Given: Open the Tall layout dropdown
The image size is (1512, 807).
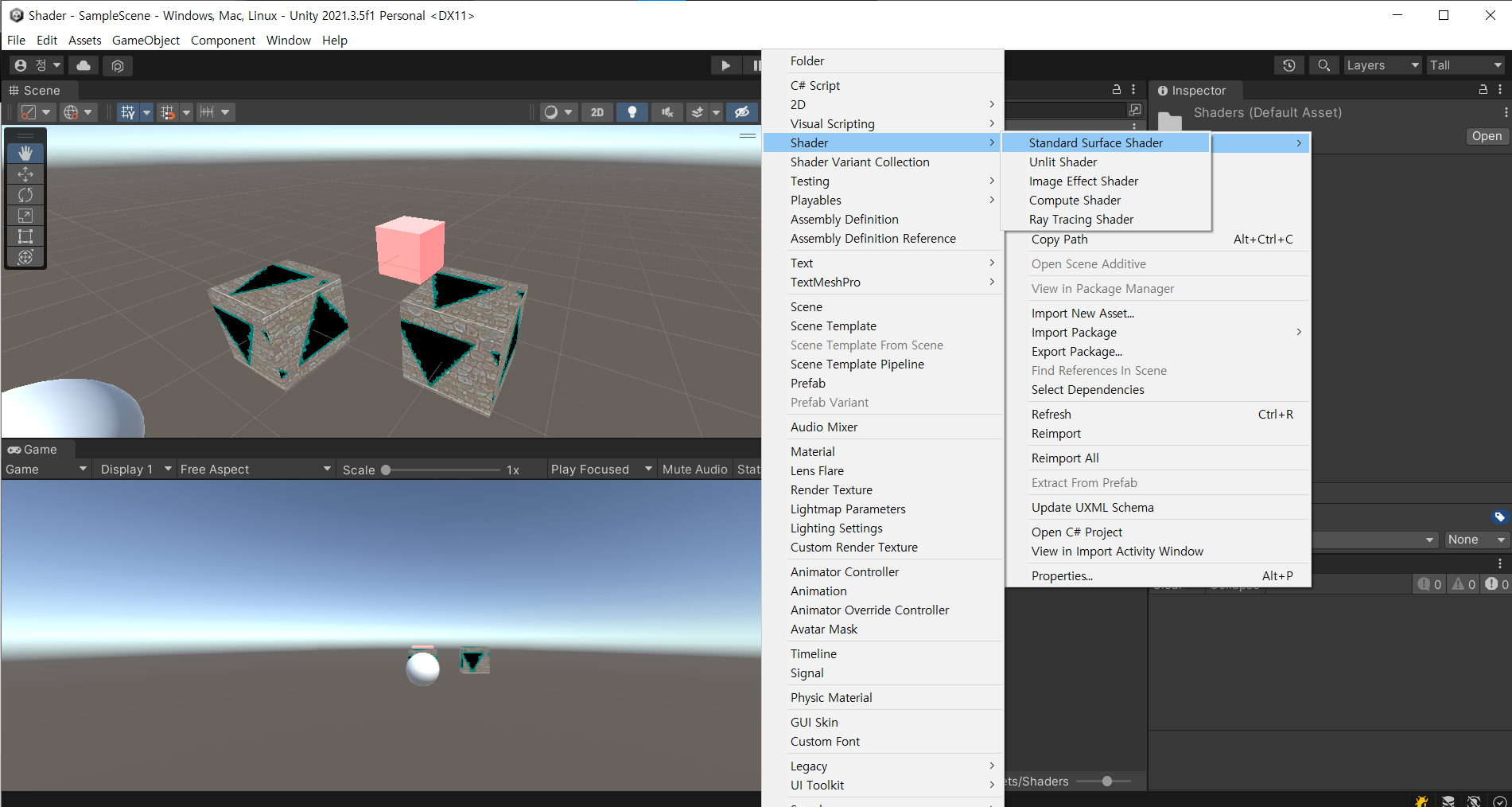Looking at the screenshot, I should tap(1465, 65).
